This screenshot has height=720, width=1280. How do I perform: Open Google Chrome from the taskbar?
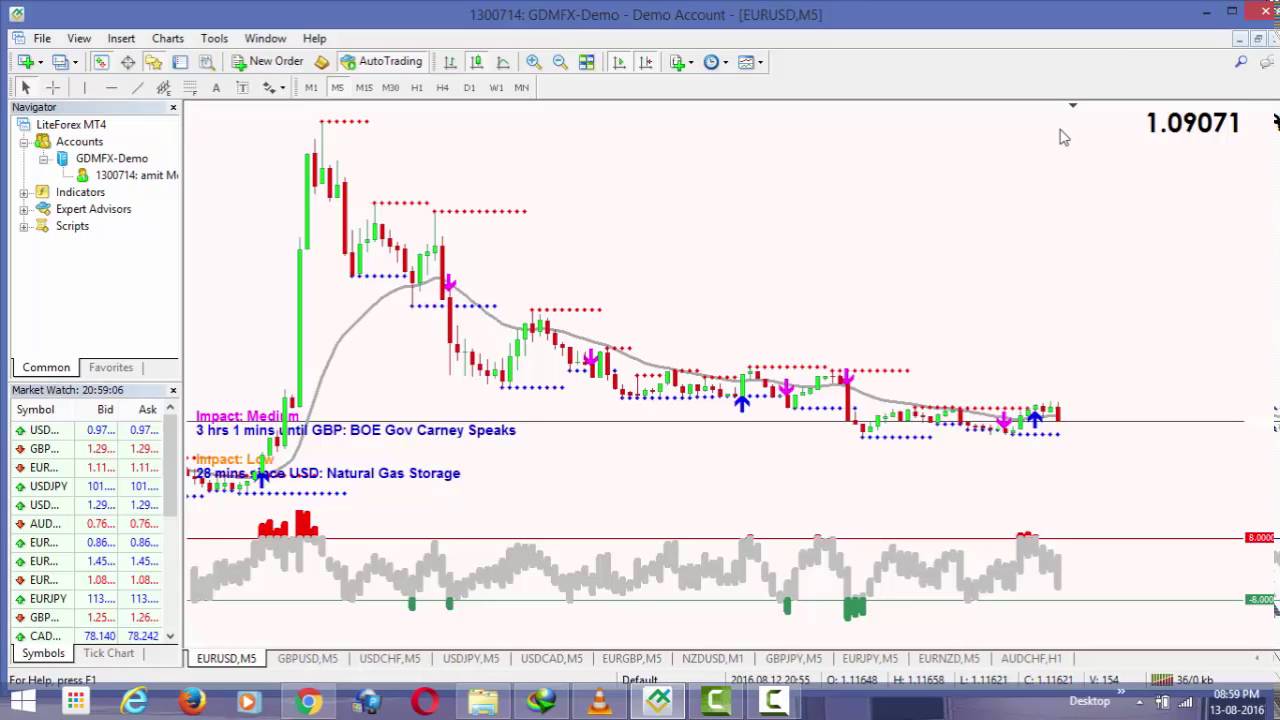(308, 702)
